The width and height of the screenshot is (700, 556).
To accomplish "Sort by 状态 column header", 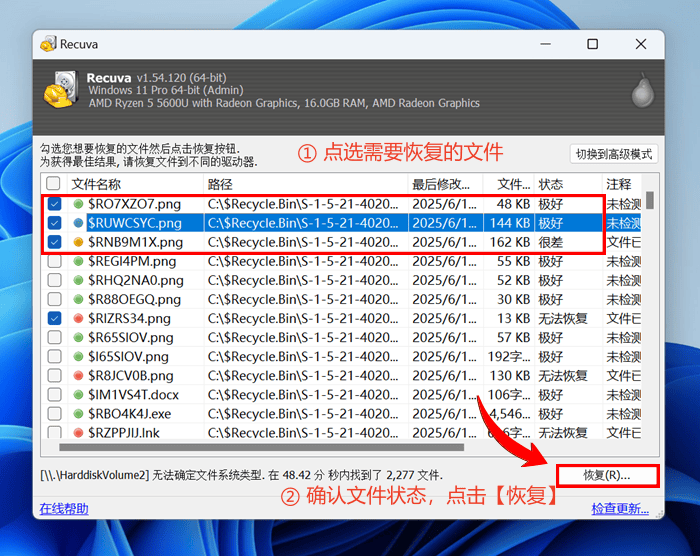I will click(568, 184).
